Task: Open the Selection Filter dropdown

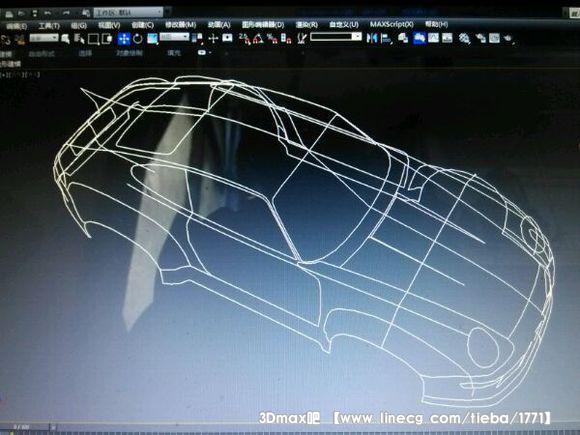Action: (44, 38)
